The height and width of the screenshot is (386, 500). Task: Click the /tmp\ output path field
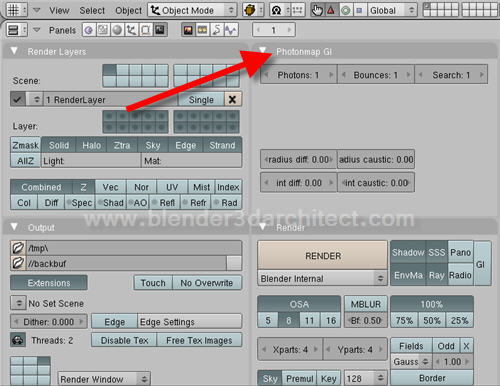134,248
